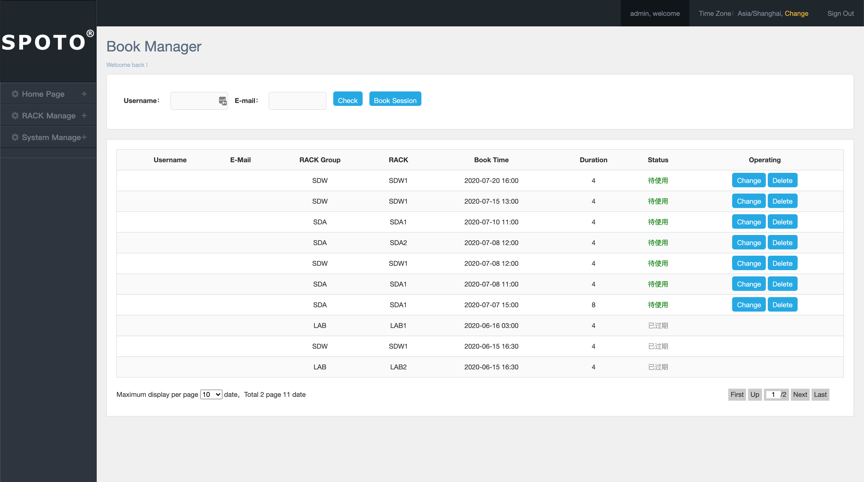Change the 2020-07-15 13:00 booking

coord(748,201)
